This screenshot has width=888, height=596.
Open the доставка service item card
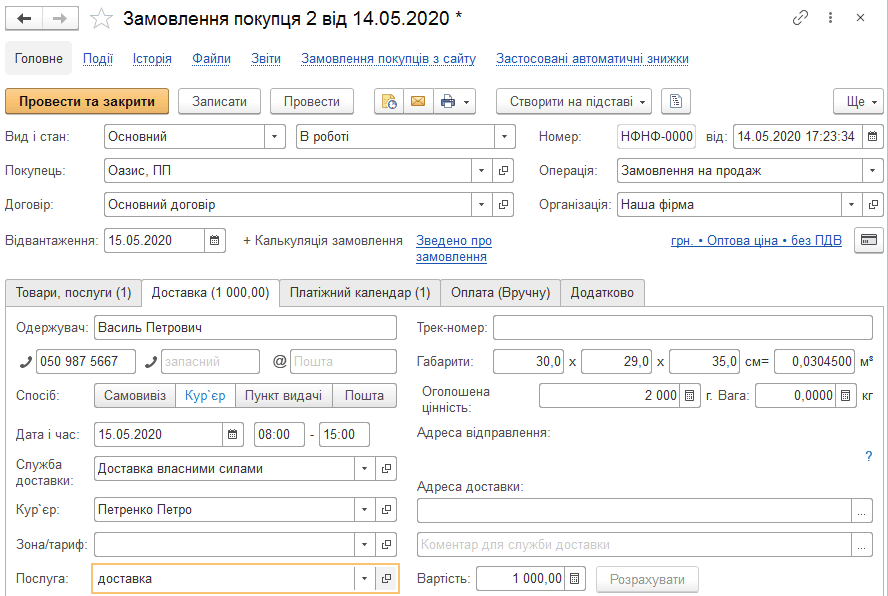click(x=386, y=578)
